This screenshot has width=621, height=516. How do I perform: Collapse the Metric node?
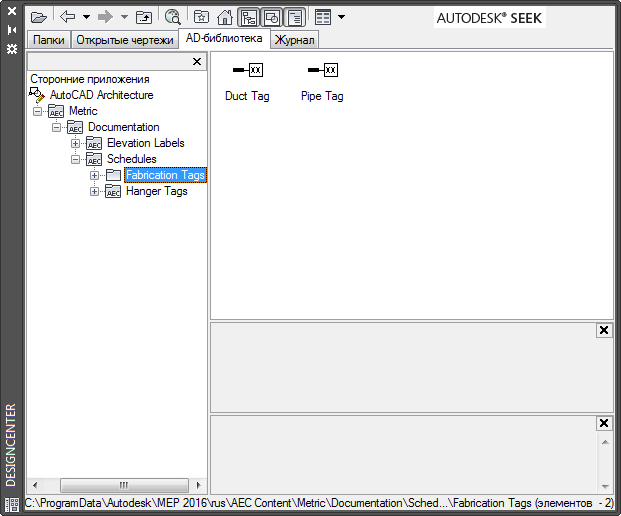pyautogui.click(x=38, y=111)
